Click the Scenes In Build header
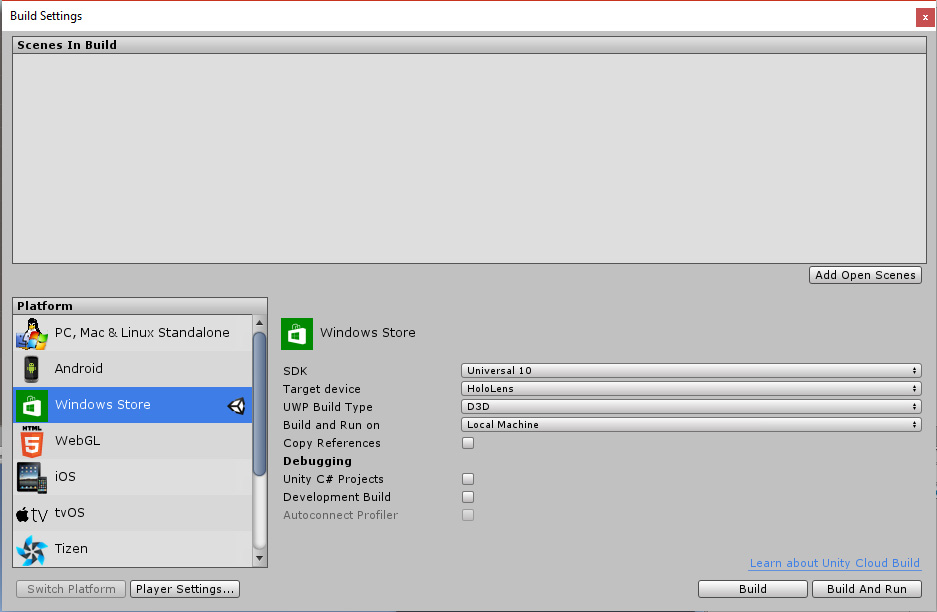The width and height of the screenshot is (937, 612). point(469,45)
